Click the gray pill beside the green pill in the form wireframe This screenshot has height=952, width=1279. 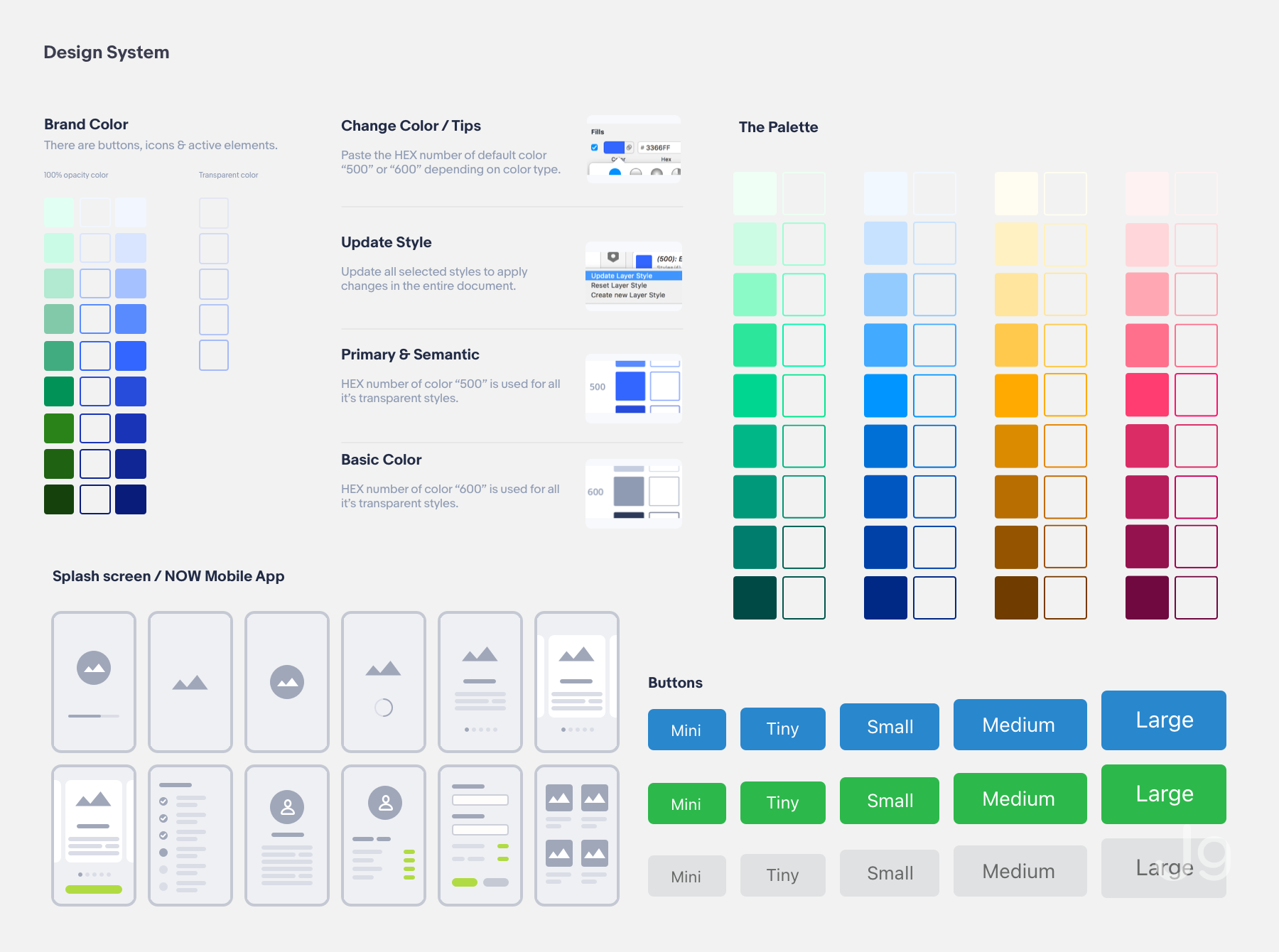(496, 882)
